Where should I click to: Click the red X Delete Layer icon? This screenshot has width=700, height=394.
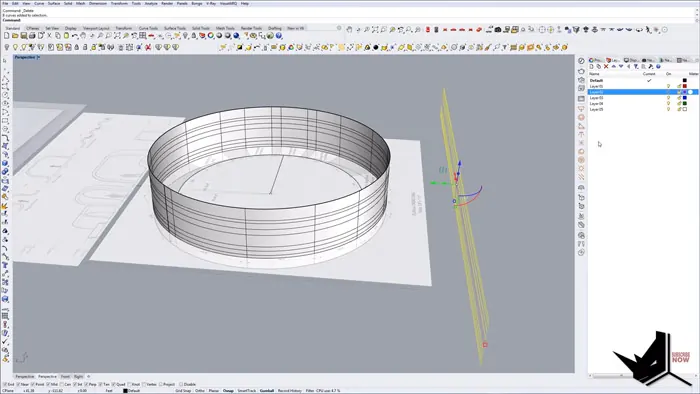pyautogui.click(x=606, y=66)
